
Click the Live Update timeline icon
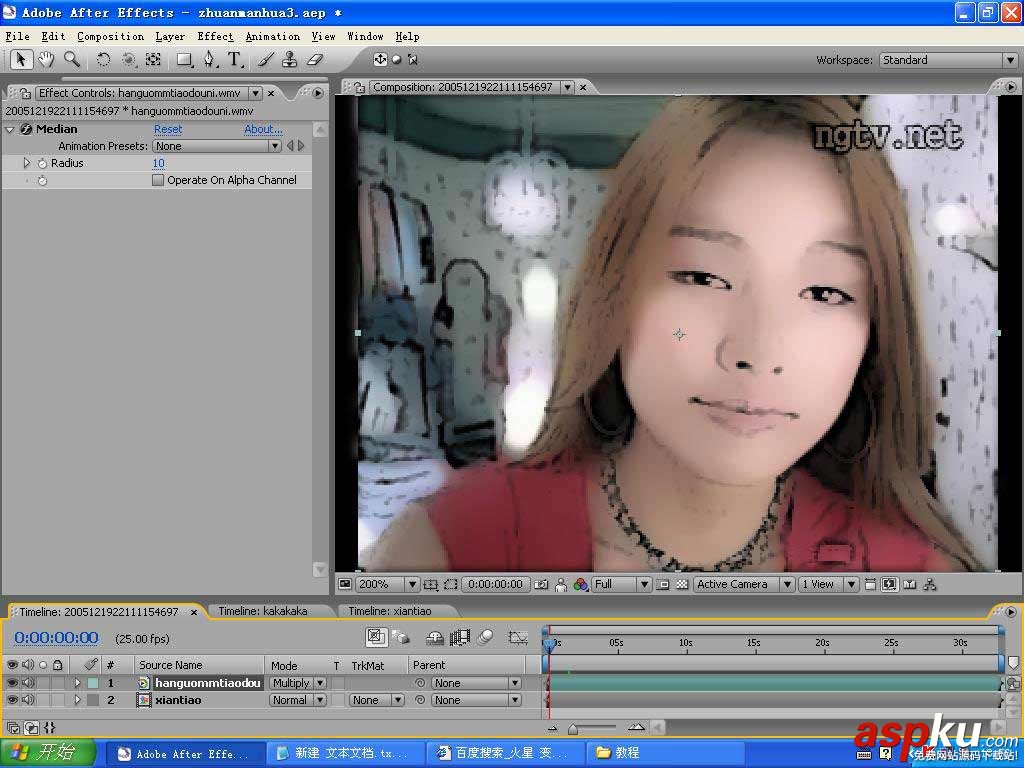(376, 637)
